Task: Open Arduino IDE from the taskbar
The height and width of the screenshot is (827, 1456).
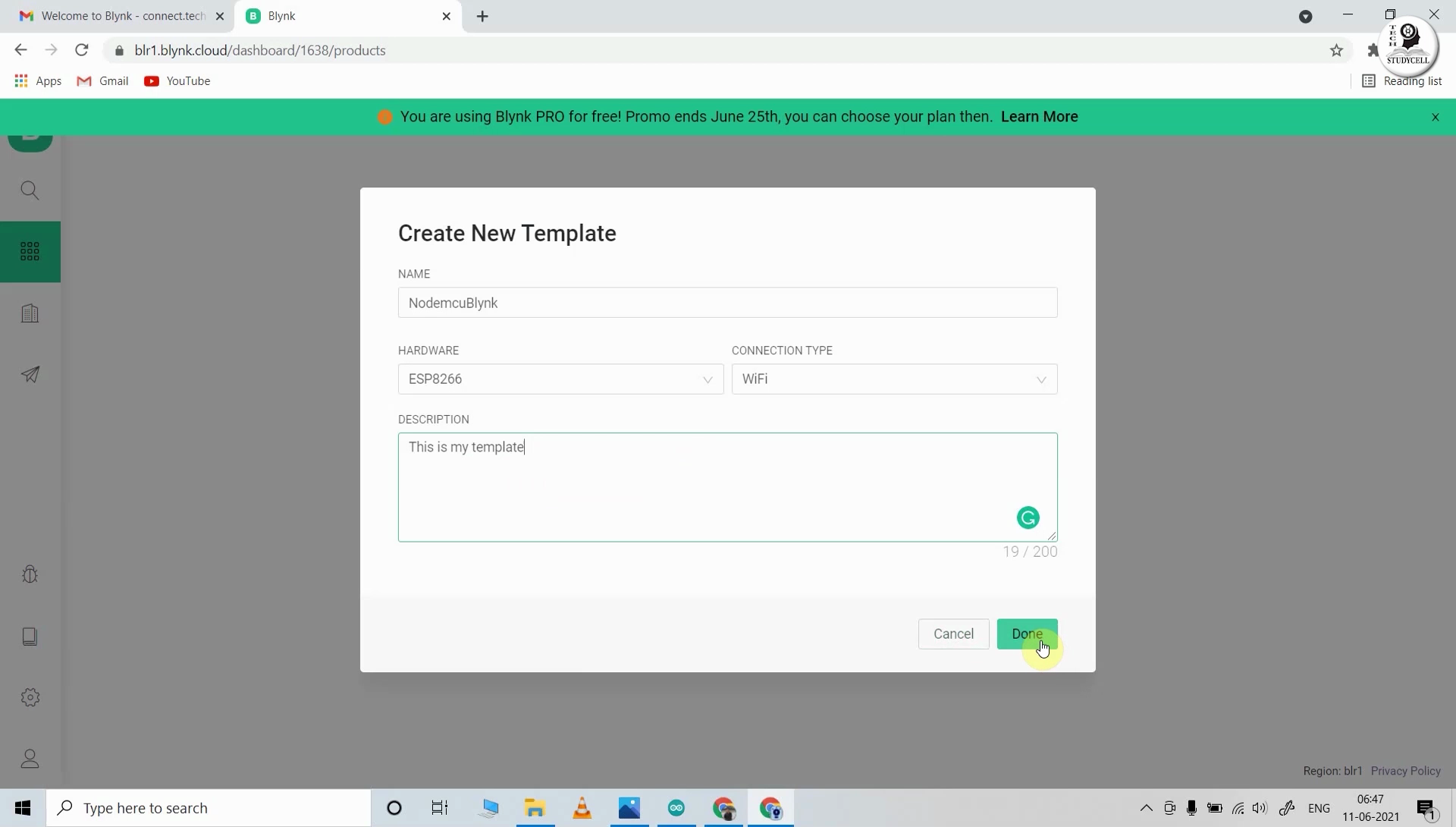Action: (x=676, y=808)
